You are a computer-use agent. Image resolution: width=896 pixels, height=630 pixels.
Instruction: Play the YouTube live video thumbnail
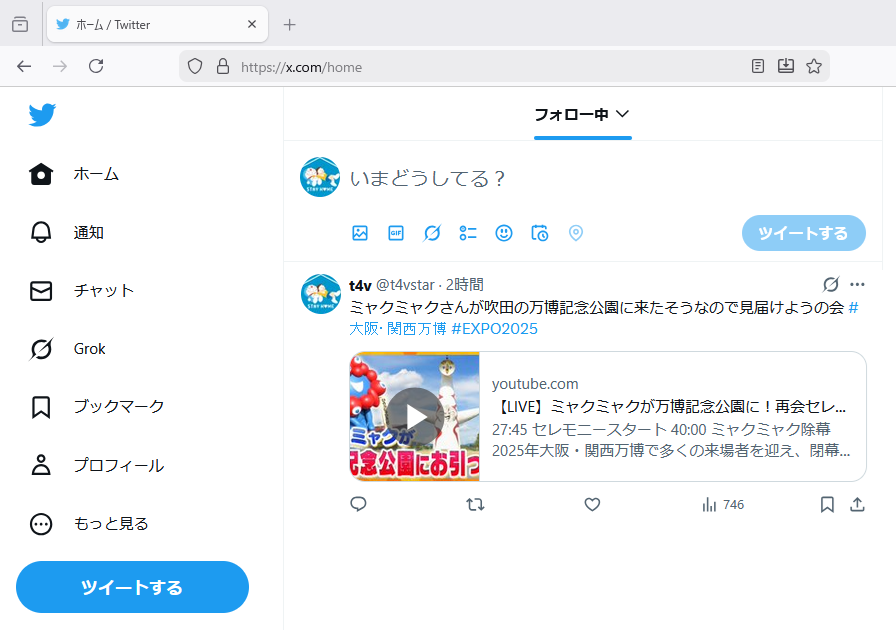coord(414,416)
